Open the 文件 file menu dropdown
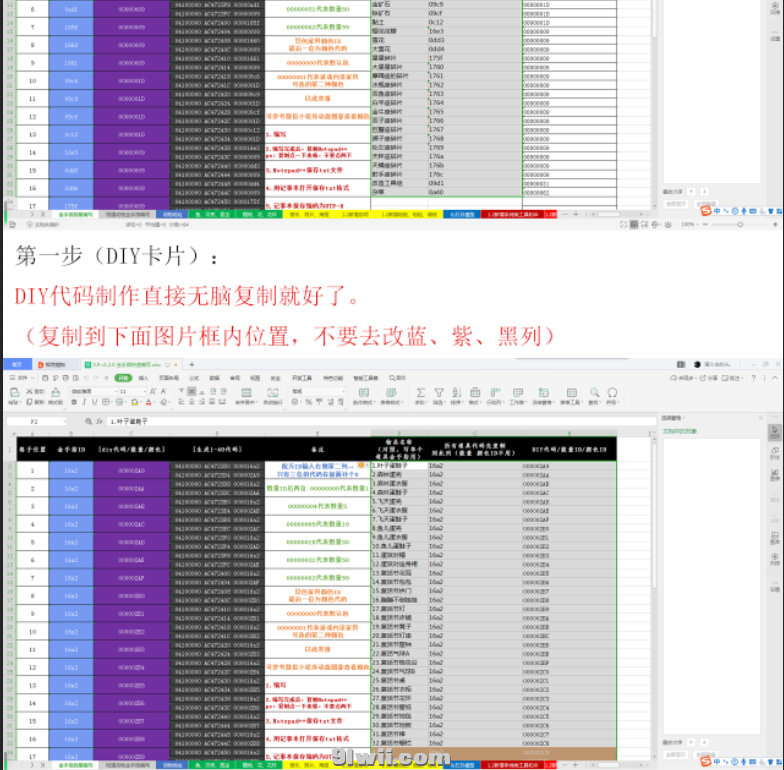The width and height of the screenshot is (784, 770). point(22,378)
